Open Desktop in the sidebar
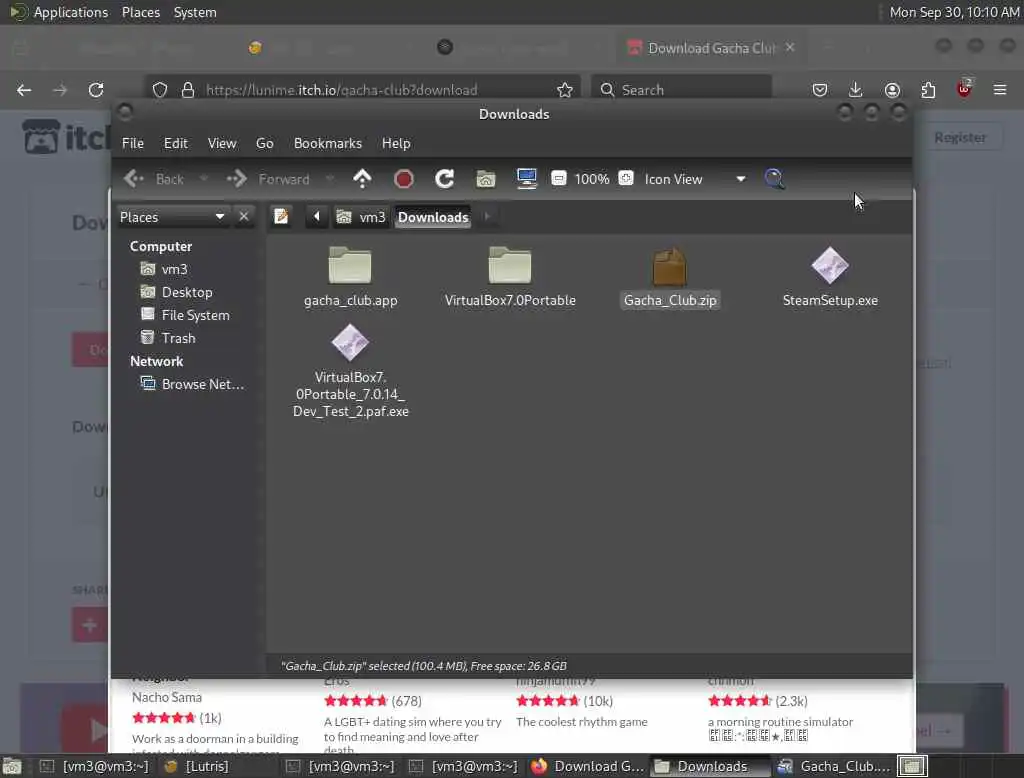The image size is (1024, 778). click(x=187, y=292)
